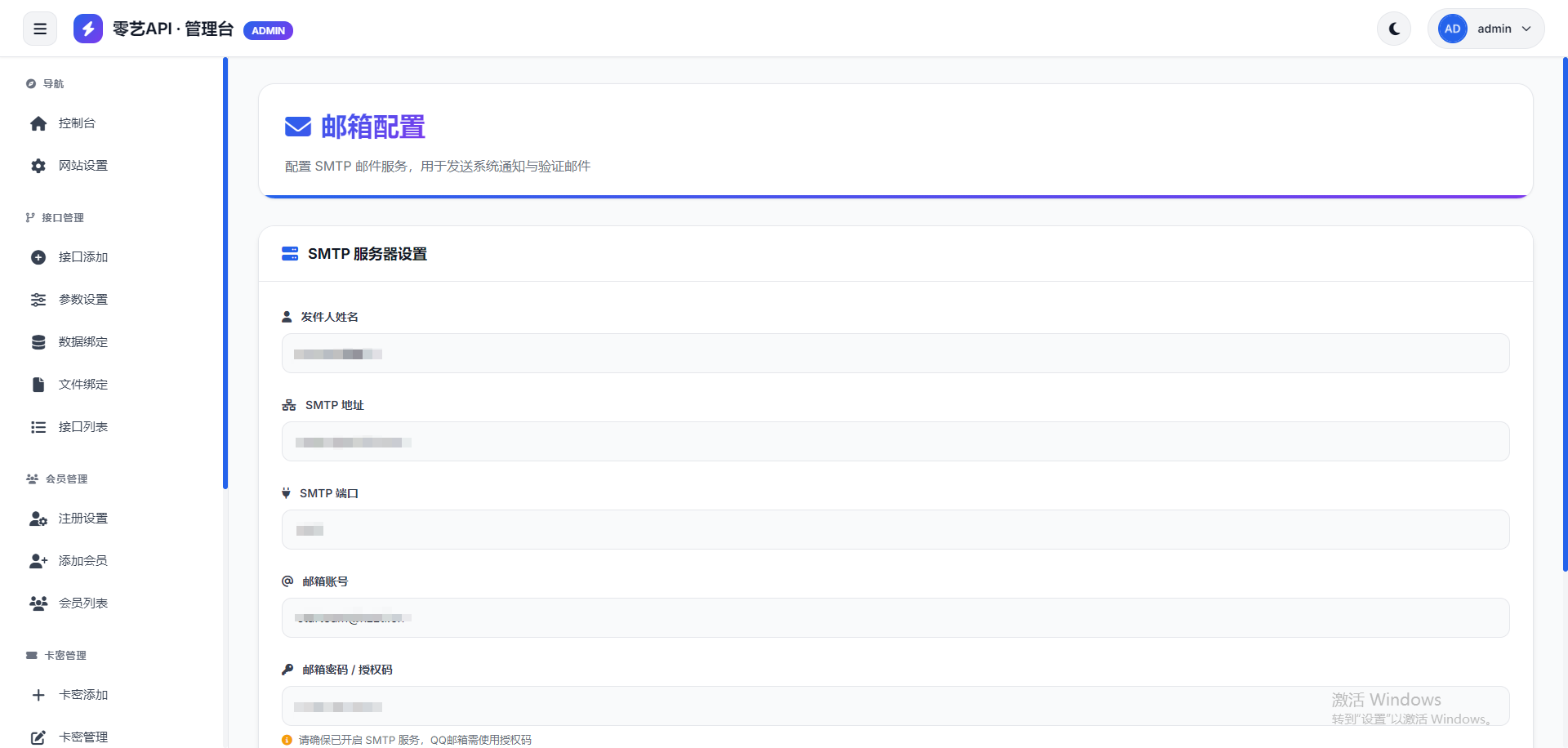Click into the SMTP 地址 input field

coord(895,442)
